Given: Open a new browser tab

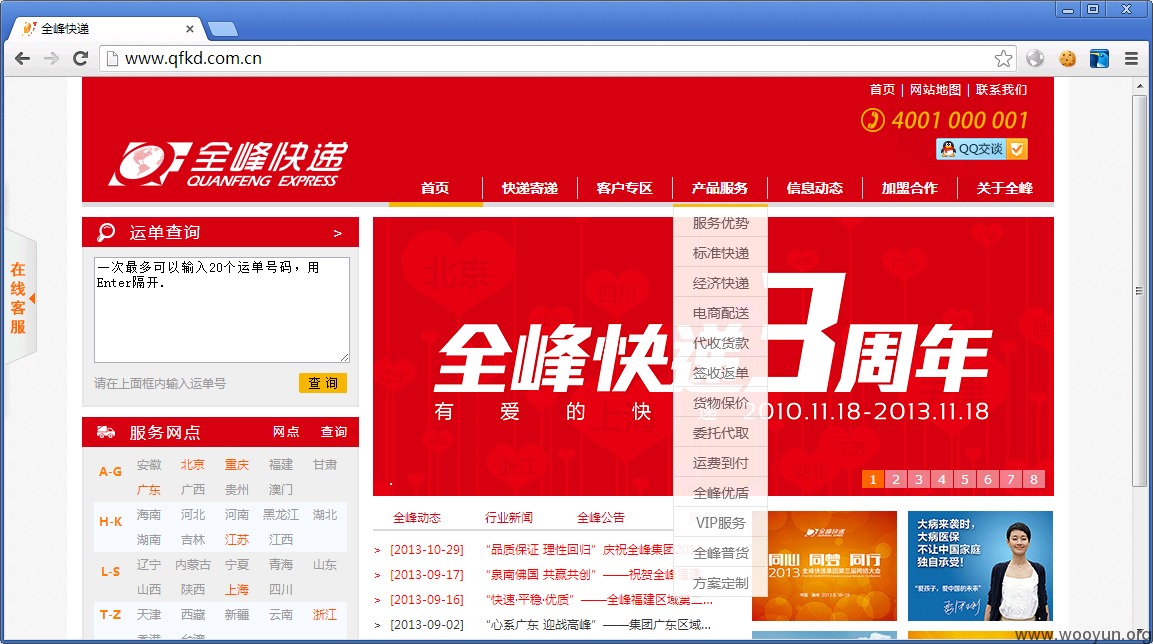Looking at the screenshot, I should pos(223,29).
